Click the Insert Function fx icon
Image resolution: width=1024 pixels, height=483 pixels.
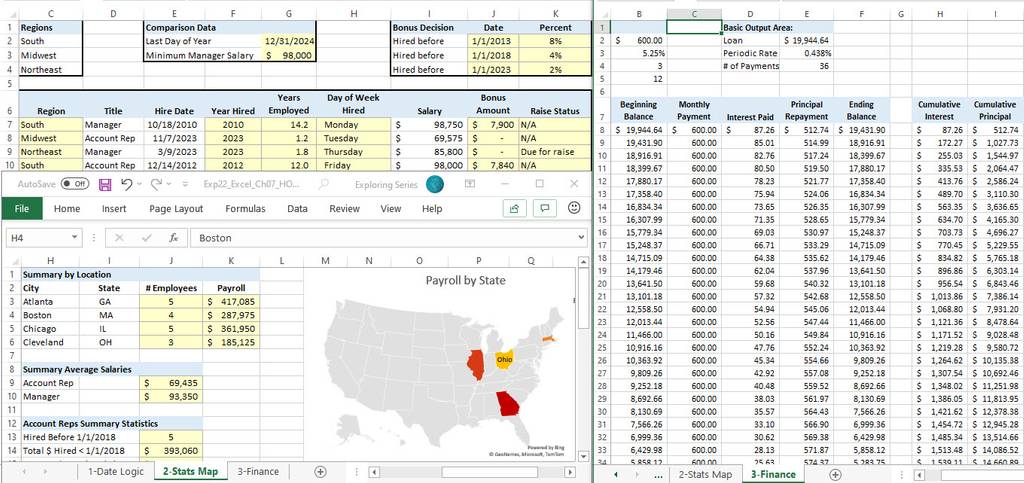[174, 238]
